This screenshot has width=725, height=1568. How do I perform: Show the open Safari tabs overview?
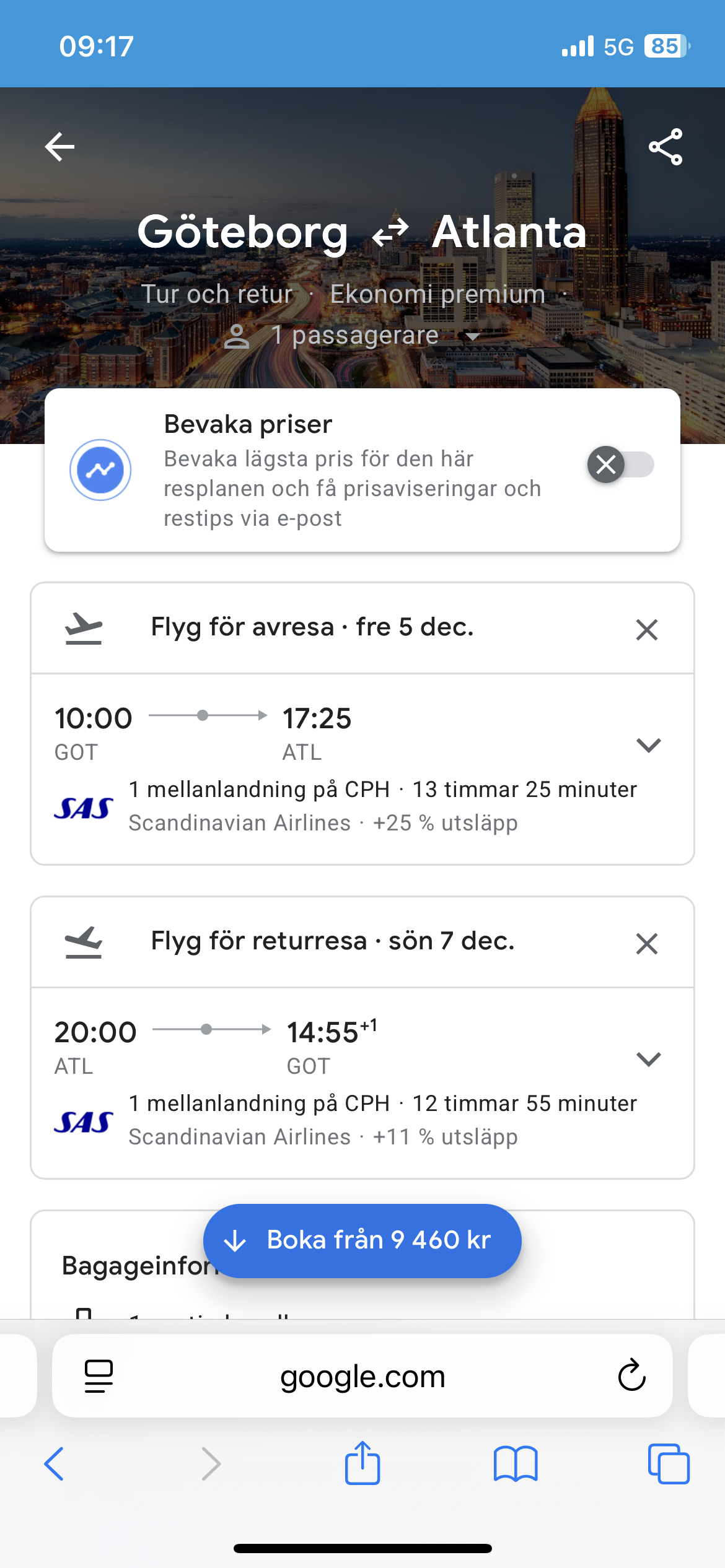pos(668,1464)
